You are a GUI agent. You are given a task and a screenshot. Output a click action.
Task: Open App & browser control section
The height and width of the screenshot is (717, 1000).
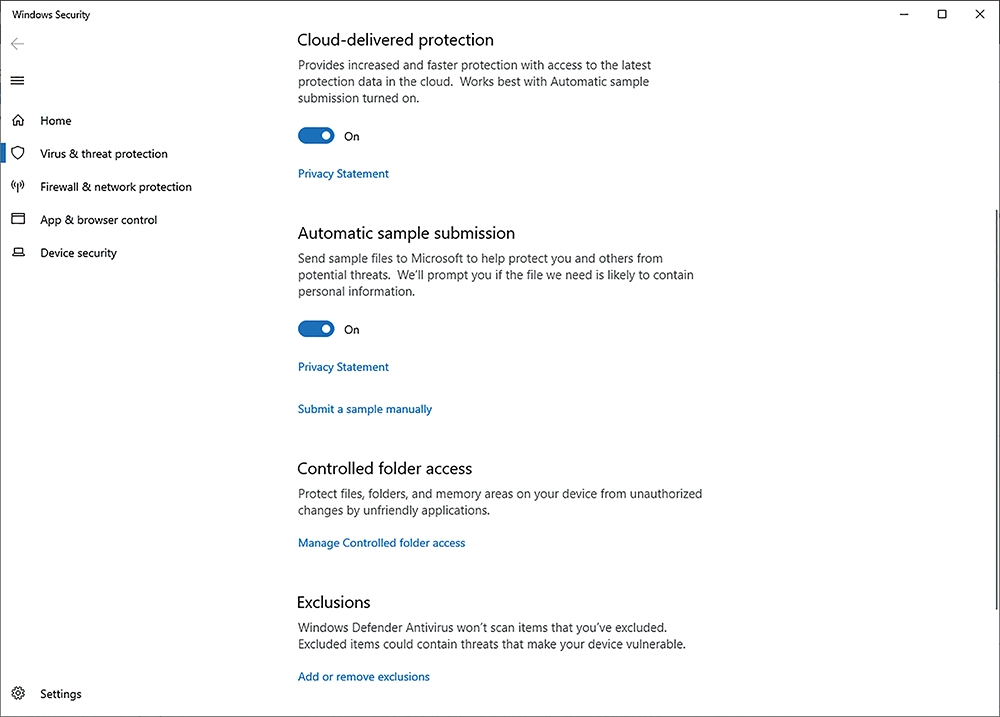pyautogui.click(x=98, y=220)
